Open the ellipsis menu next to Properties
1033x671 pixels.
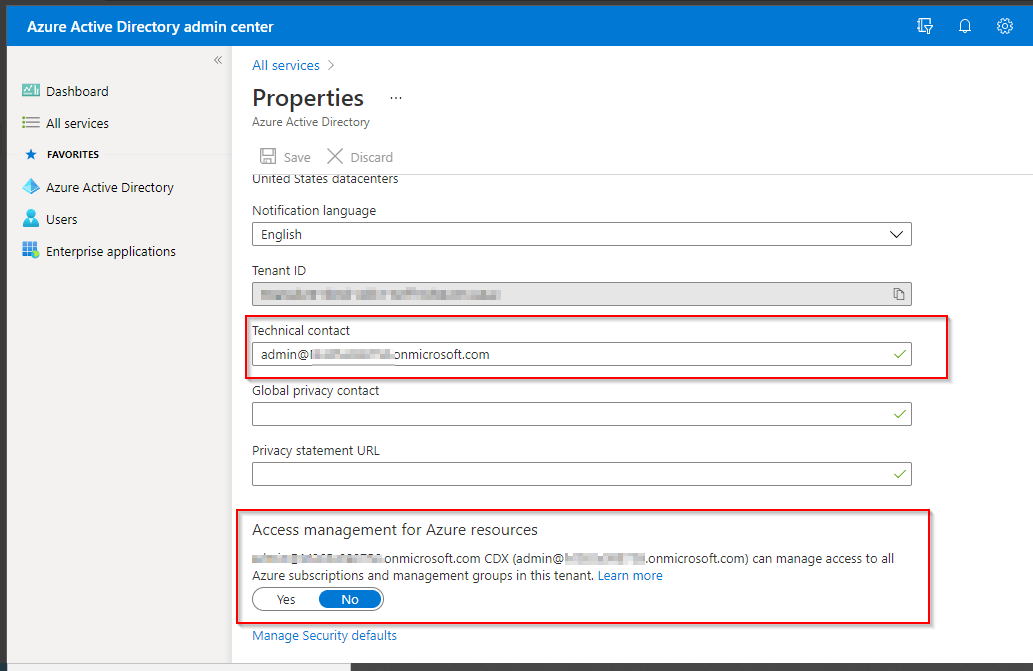click(395, 98)
